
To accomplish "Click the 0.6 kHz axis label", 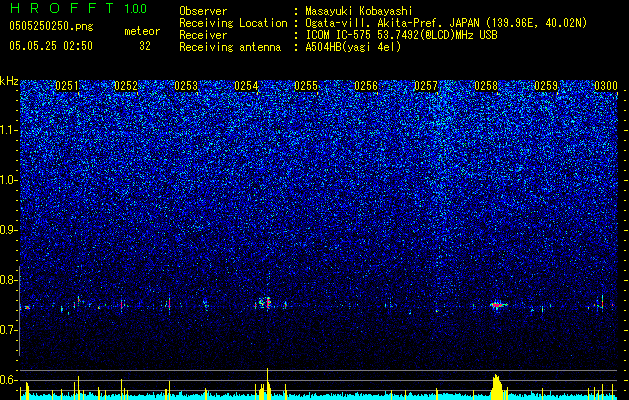I will click(9, 380).
